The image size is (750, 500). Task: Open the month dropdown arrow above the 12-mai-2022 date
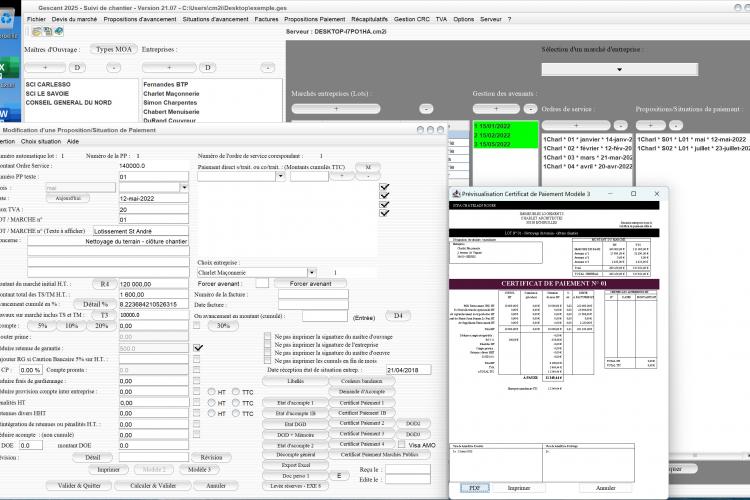tap(184, 188)
